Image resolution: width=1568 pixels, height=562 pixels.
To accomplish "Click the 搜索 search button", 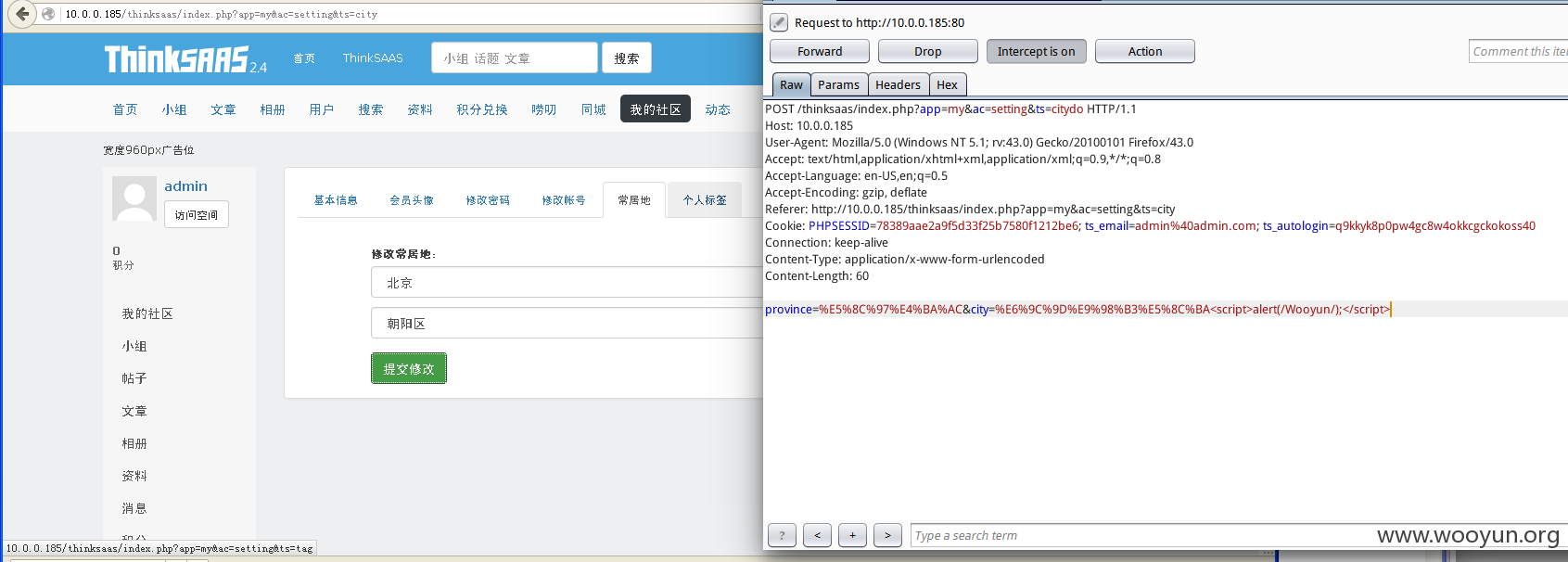I will click(626, 57).
